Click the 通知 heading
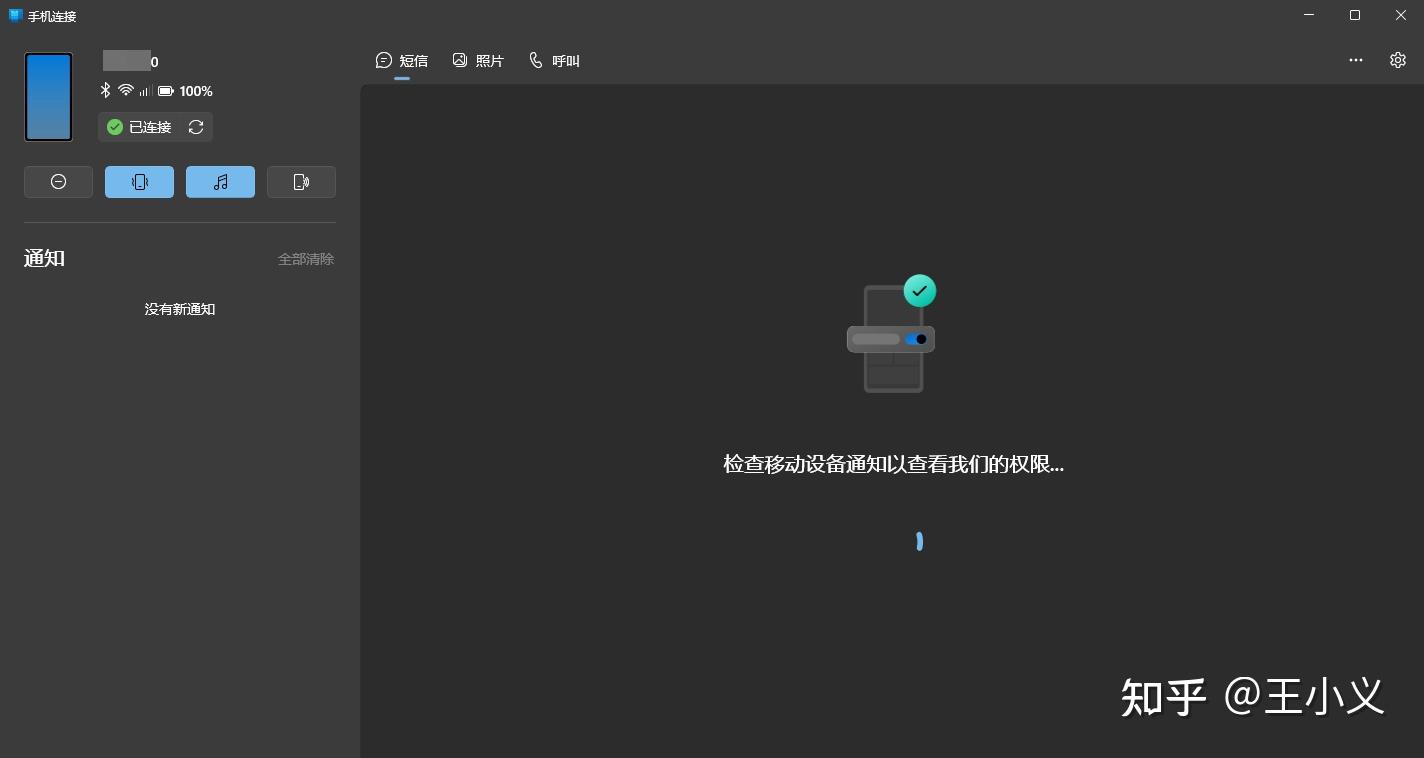The image size is (1424, 758). (44, 258)
